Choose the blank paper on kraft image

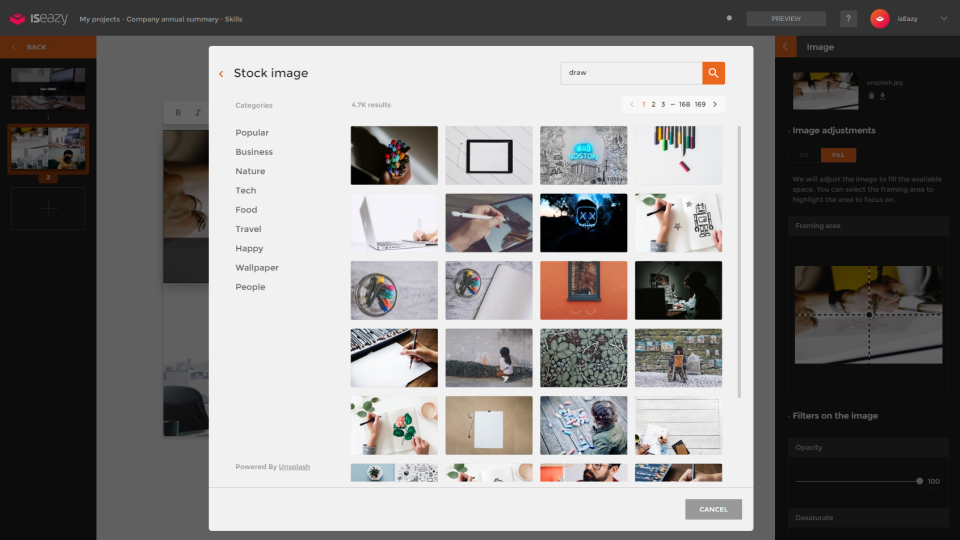point(489,426)
